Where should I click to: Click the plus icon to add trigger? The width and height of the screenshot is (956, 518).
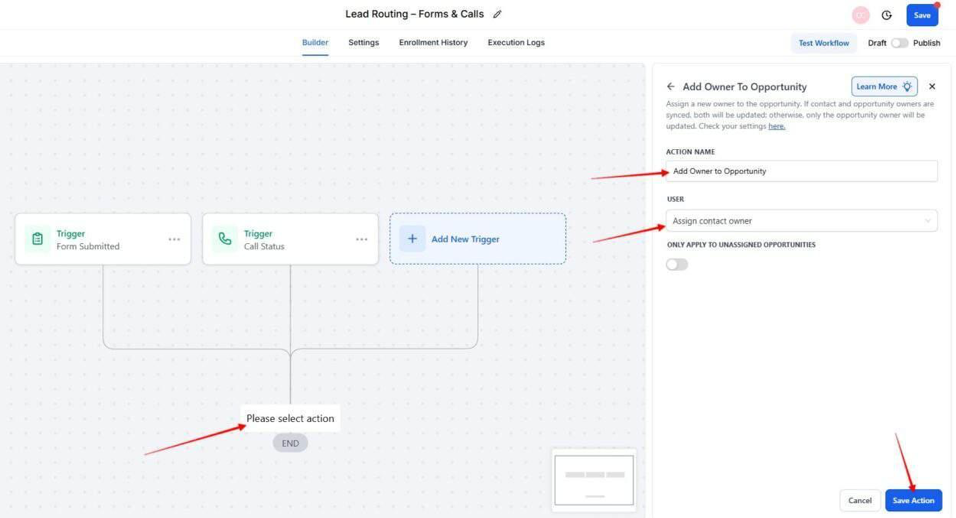pyautogui.click(x=412, y=239)
